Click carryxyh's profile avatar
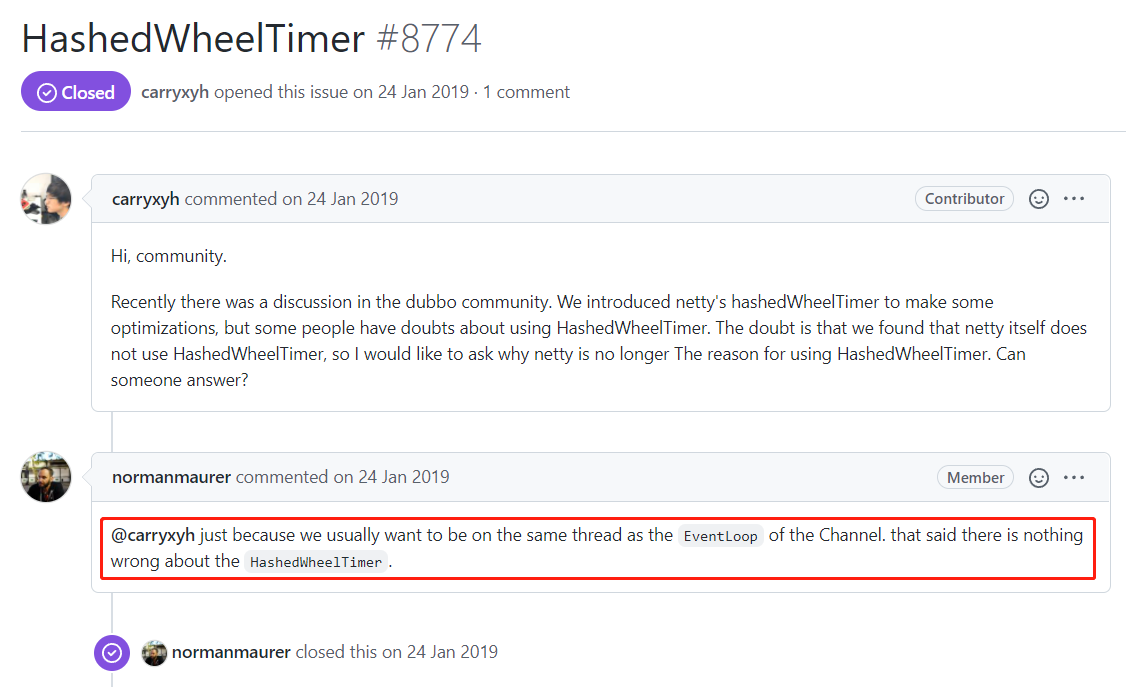 tap(46, 199)
